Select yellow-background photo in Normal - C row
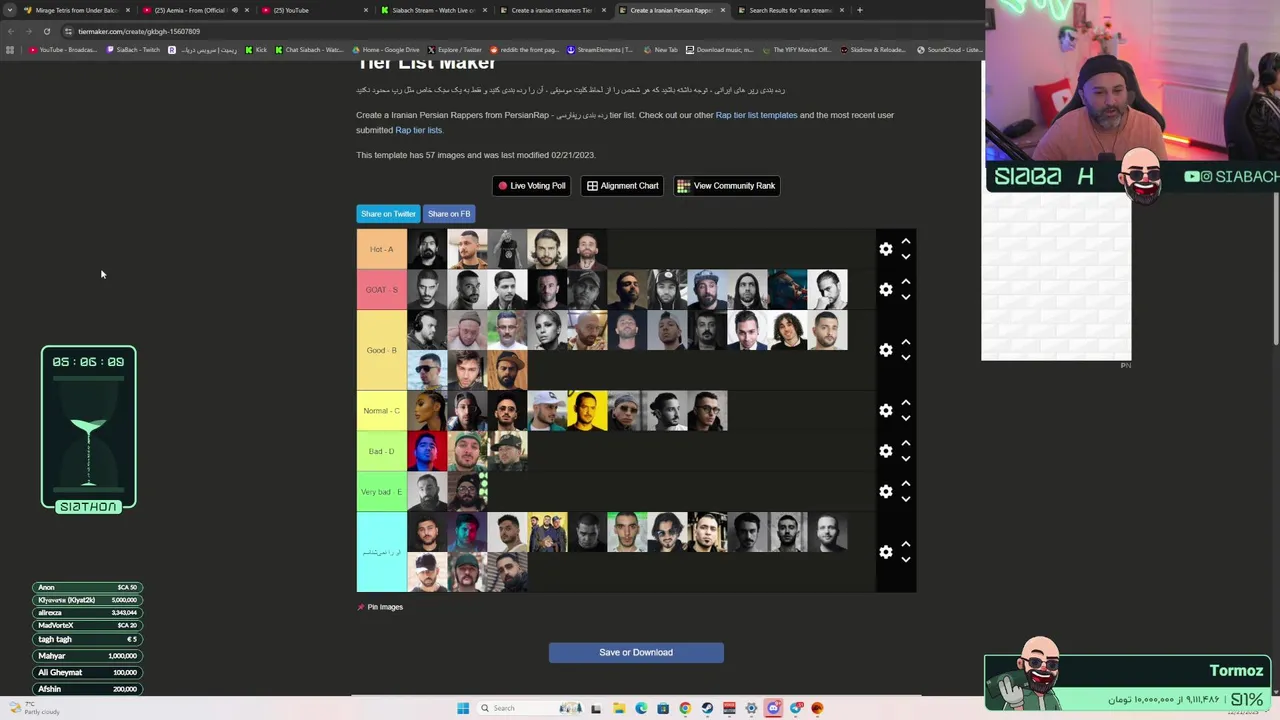1280x720 pixels. 587,411
